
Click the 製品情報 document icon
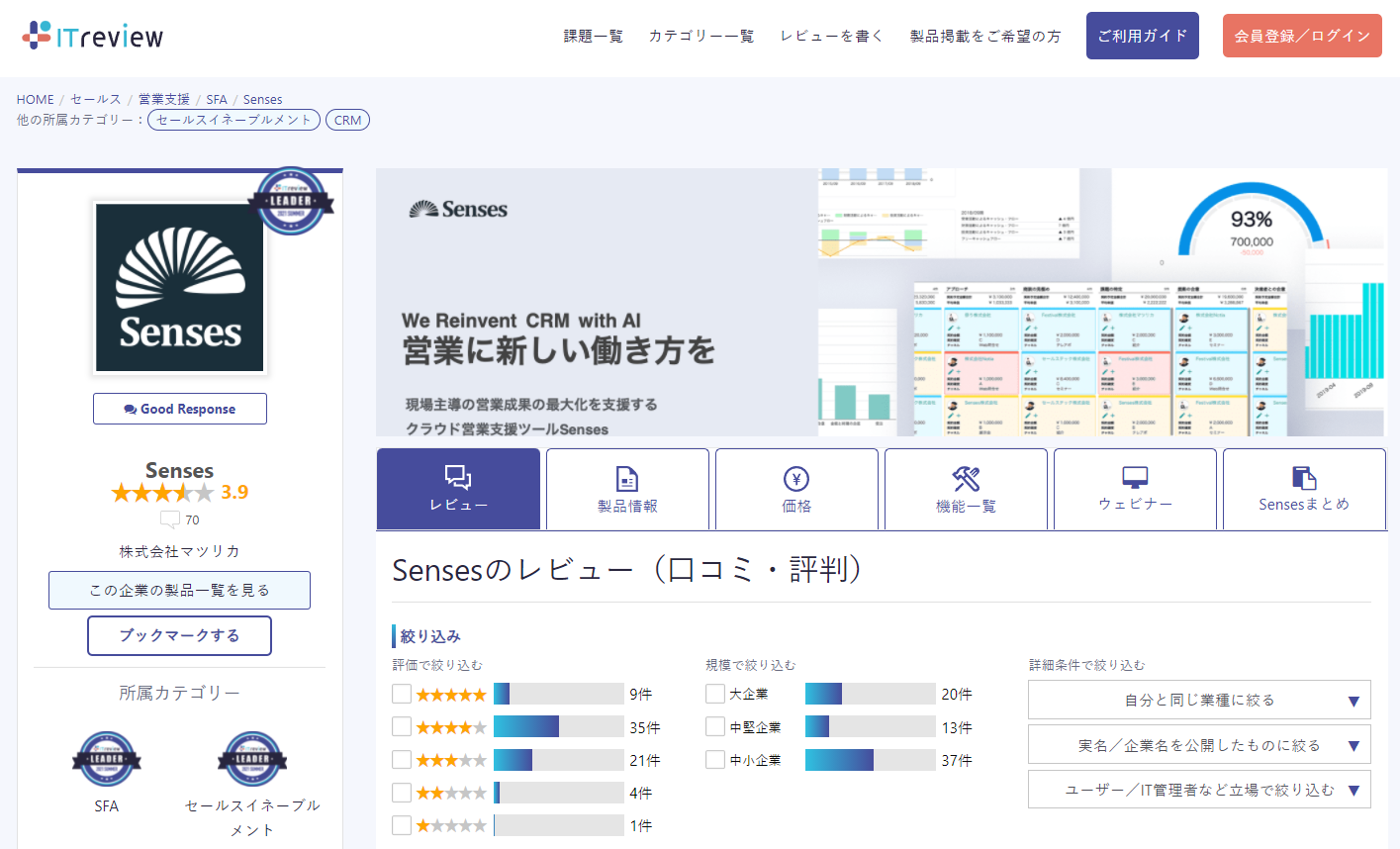(627, 479)
